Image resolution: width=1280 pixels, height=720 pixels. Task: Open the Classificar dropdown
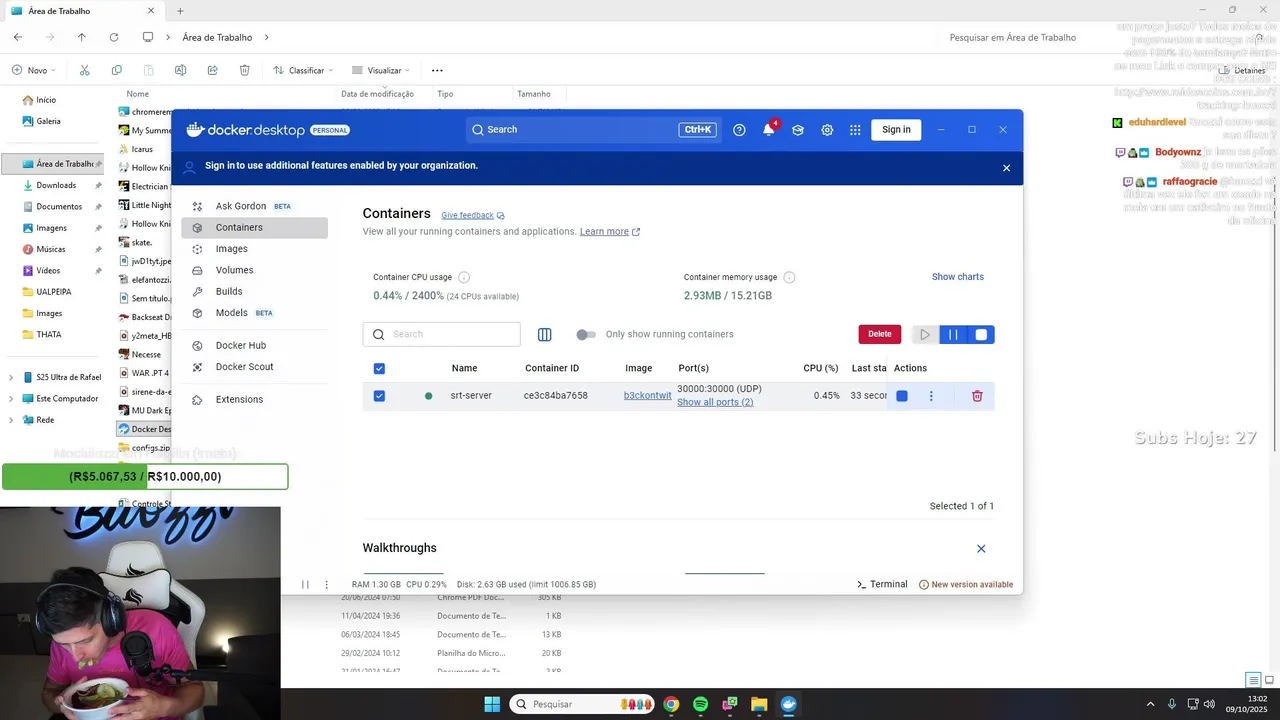[304, 70]
